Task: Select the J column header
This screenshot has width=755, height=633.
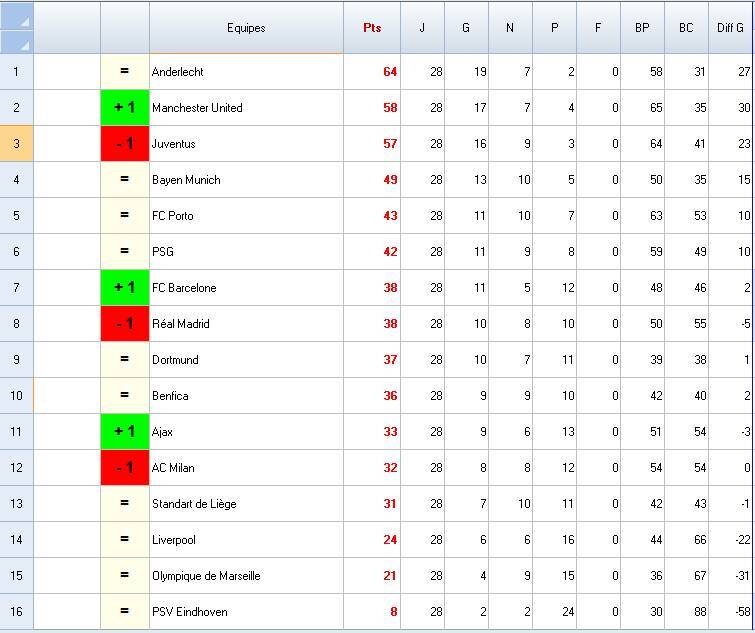Action: pyautogui.click(x=422, y=28)
